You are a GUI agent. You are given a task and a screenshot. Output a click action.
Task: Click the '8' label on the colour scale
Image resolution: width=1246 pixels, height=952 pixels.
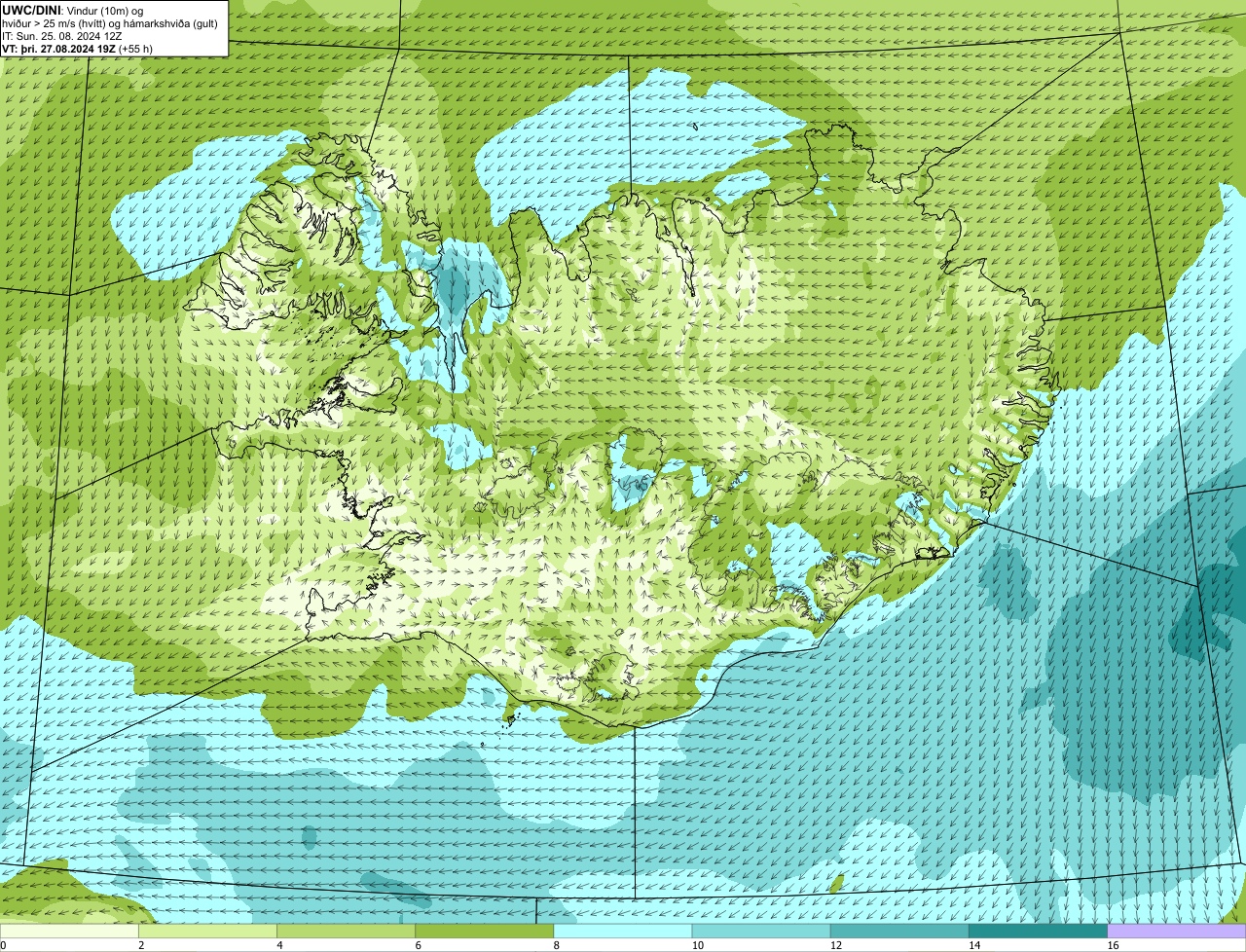557,945
